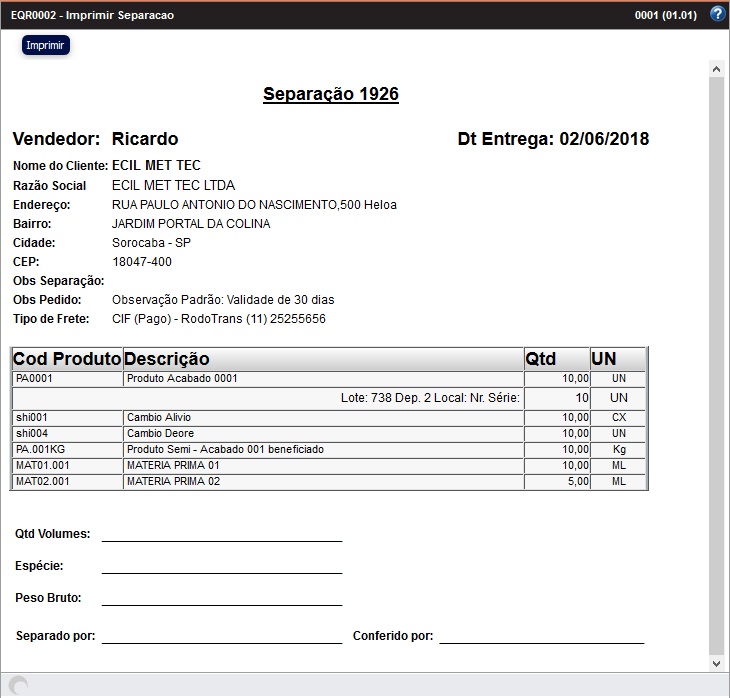Click description 'Produto Acabado 0001'
Viewport: 730px width, 698px height.
(182, 378)
